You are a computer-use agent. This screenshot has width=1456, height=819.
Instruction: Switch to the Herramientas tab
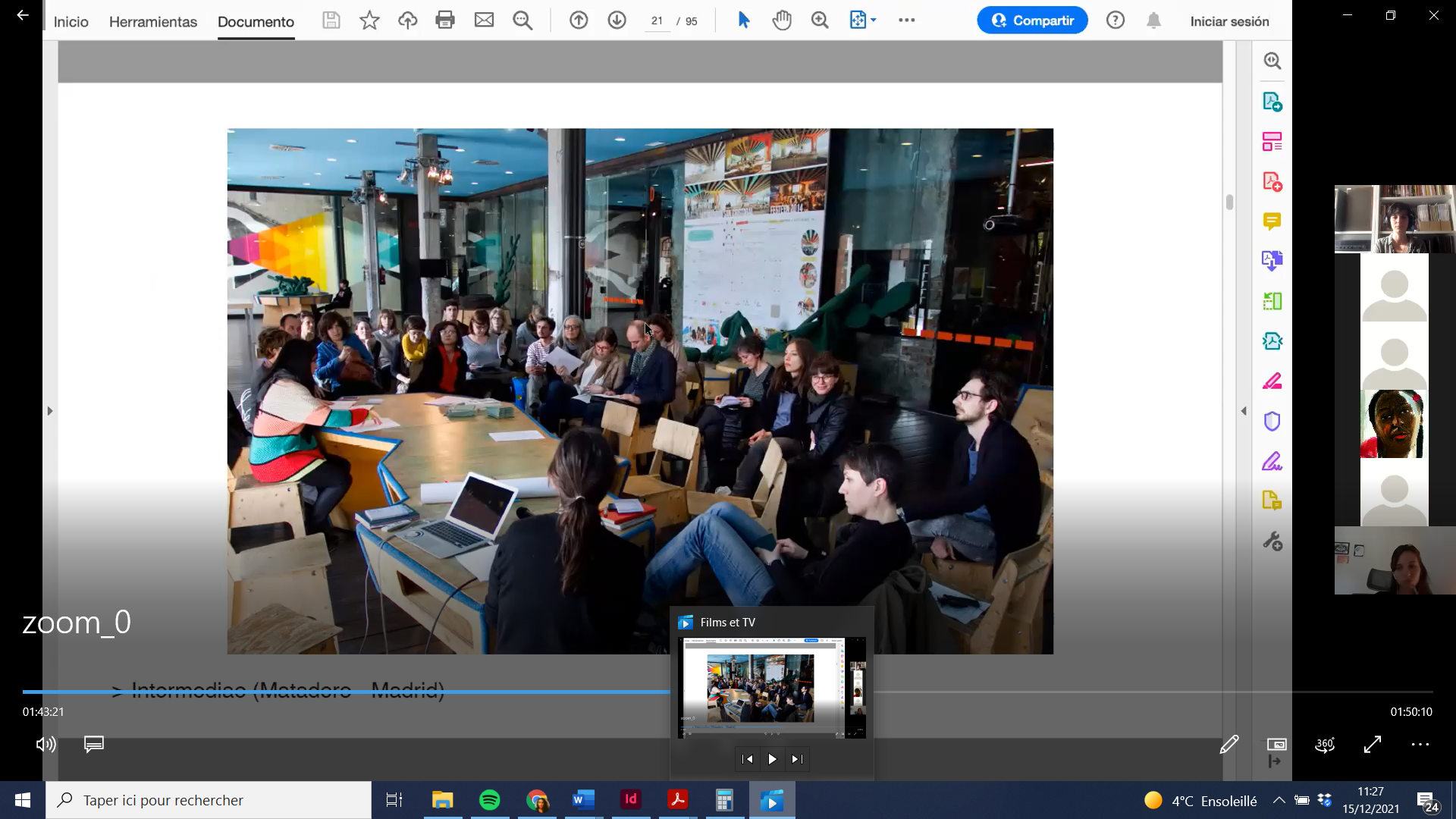152,21
